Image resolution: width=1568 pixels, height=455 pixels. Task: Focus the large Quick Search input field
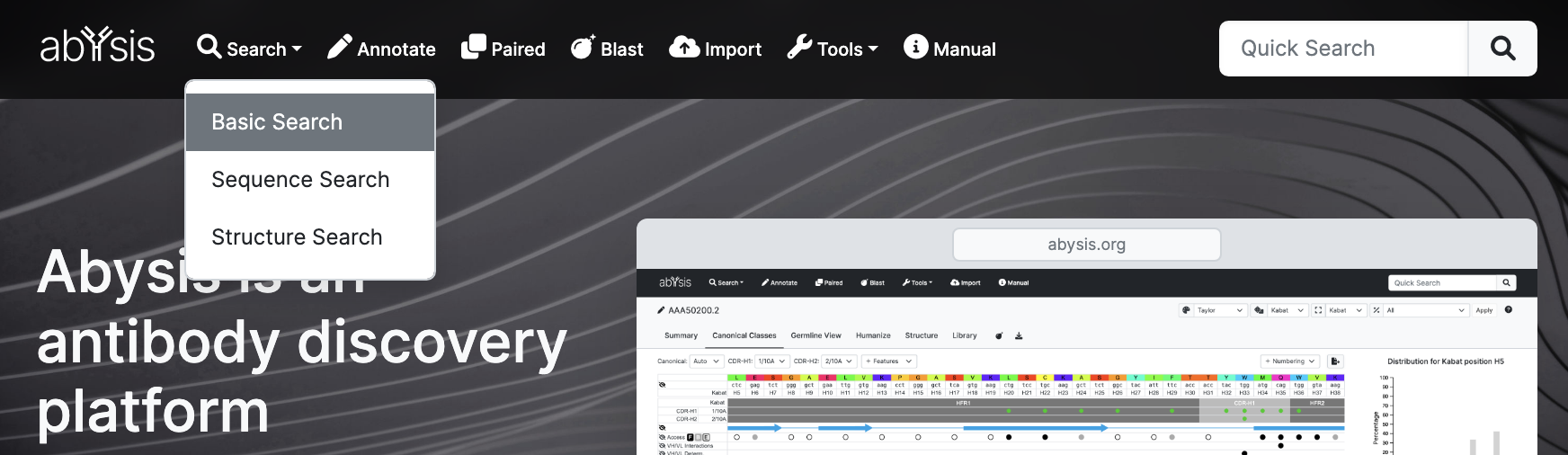tap(1343, 49)
